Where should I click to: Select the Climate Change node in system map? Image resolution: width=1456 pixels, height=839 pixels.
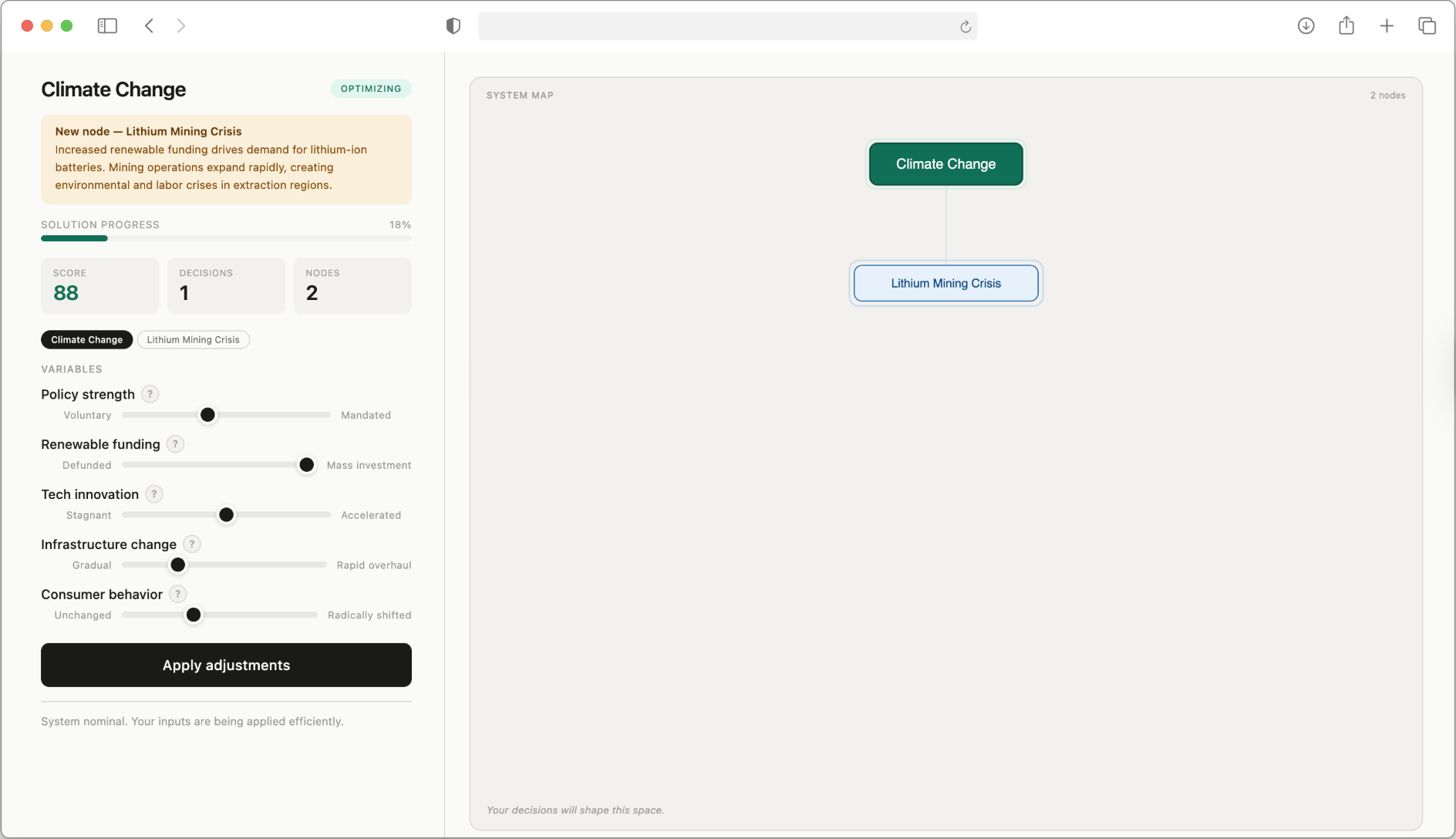[x=946, y=163]
